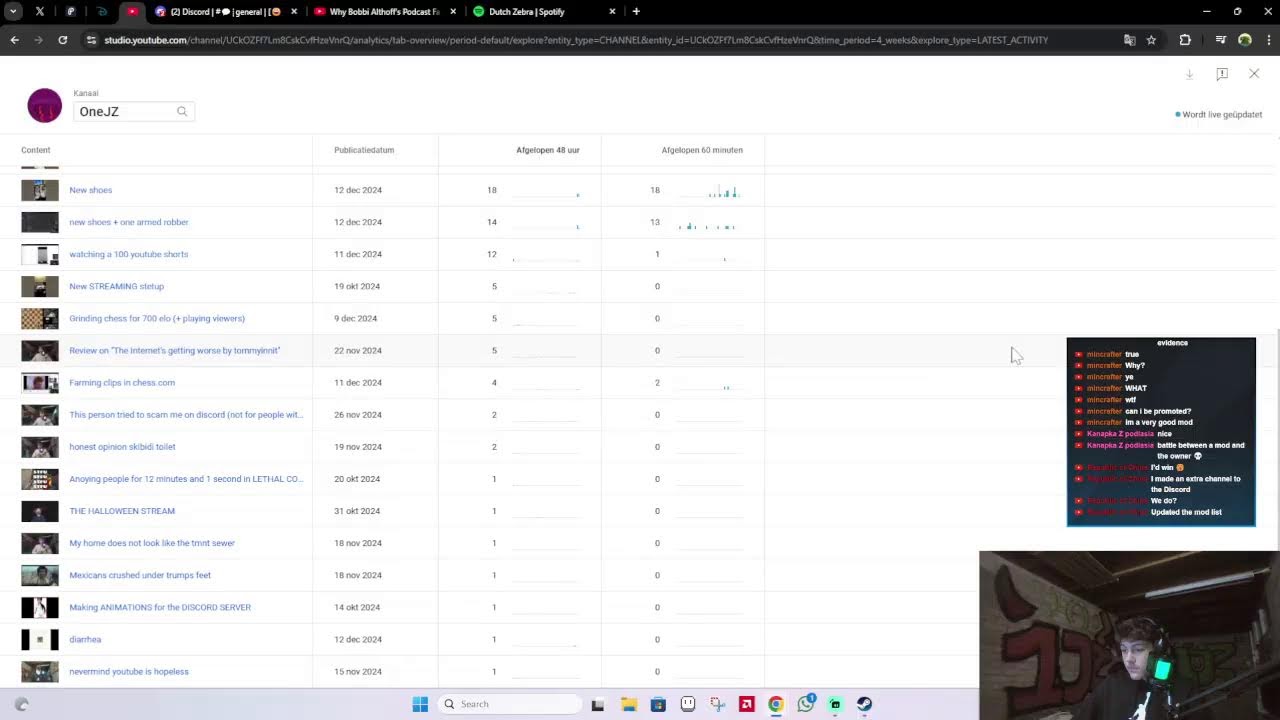Image resolution: width=1280 pixels, height=720 pixels.
Task: Click the search magnifier in channel field
Action: (x=182, y=111)
